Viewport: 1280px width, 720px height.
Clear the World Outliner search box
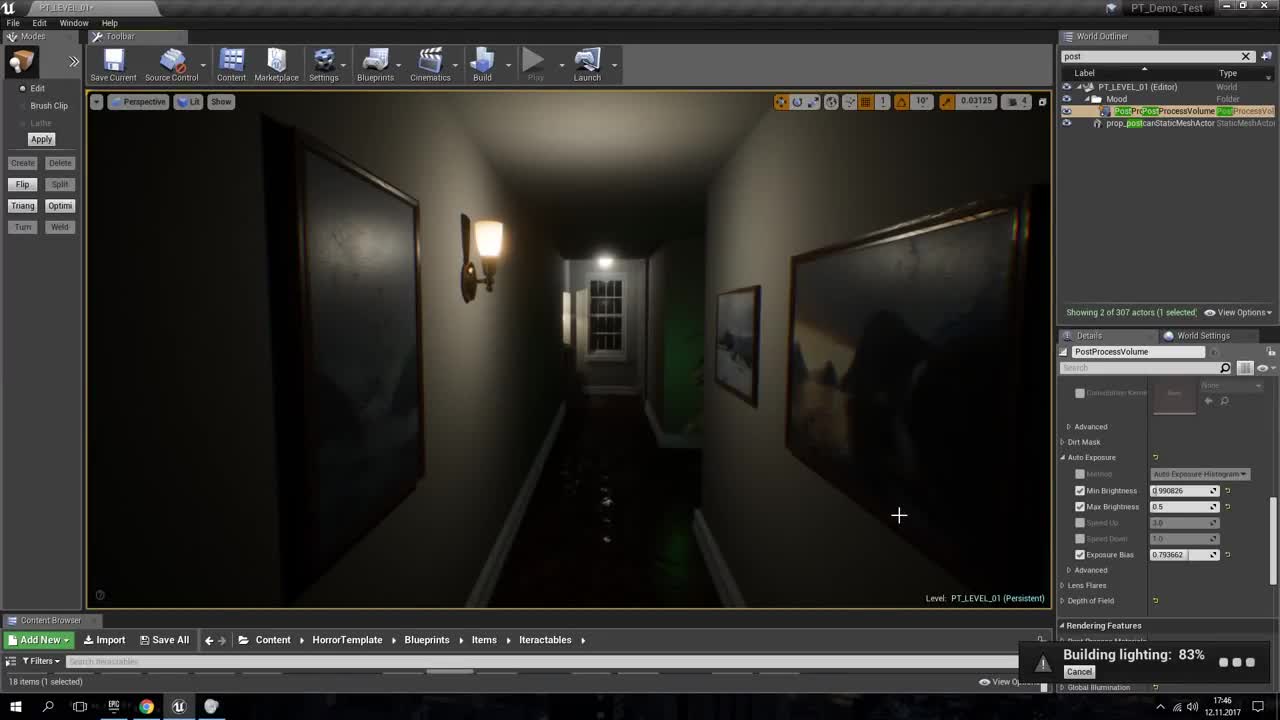coord(1246,56)
